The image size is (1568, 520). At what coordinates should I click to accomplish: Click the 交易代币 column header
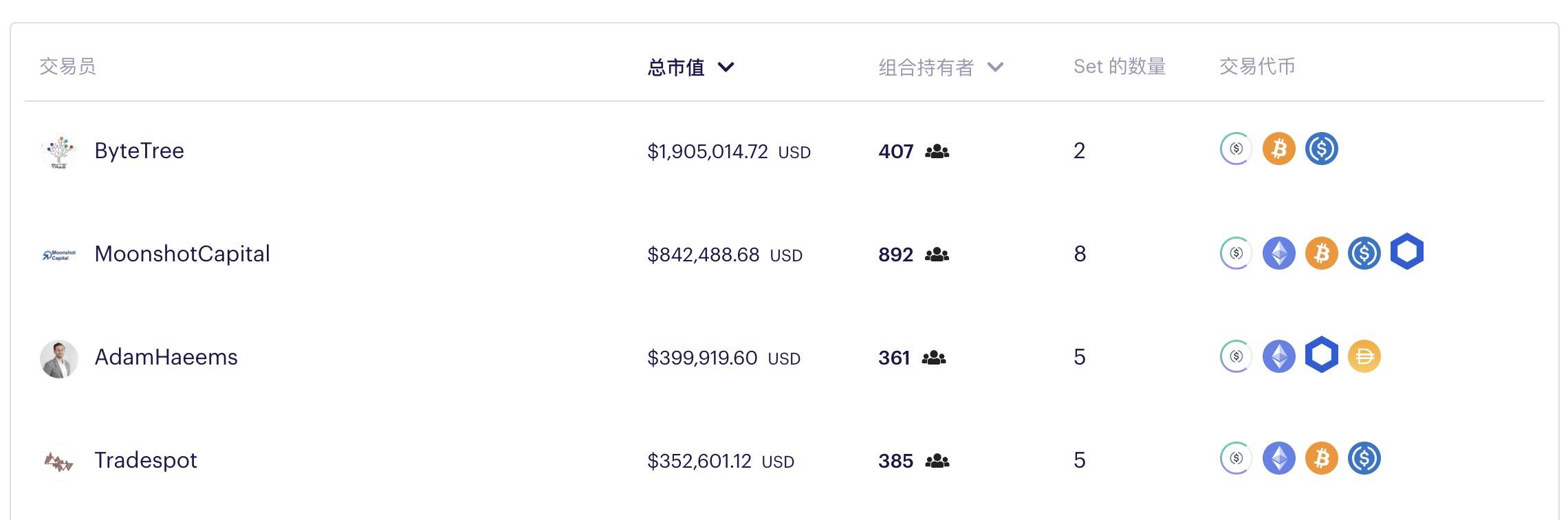click(1257, 67)
